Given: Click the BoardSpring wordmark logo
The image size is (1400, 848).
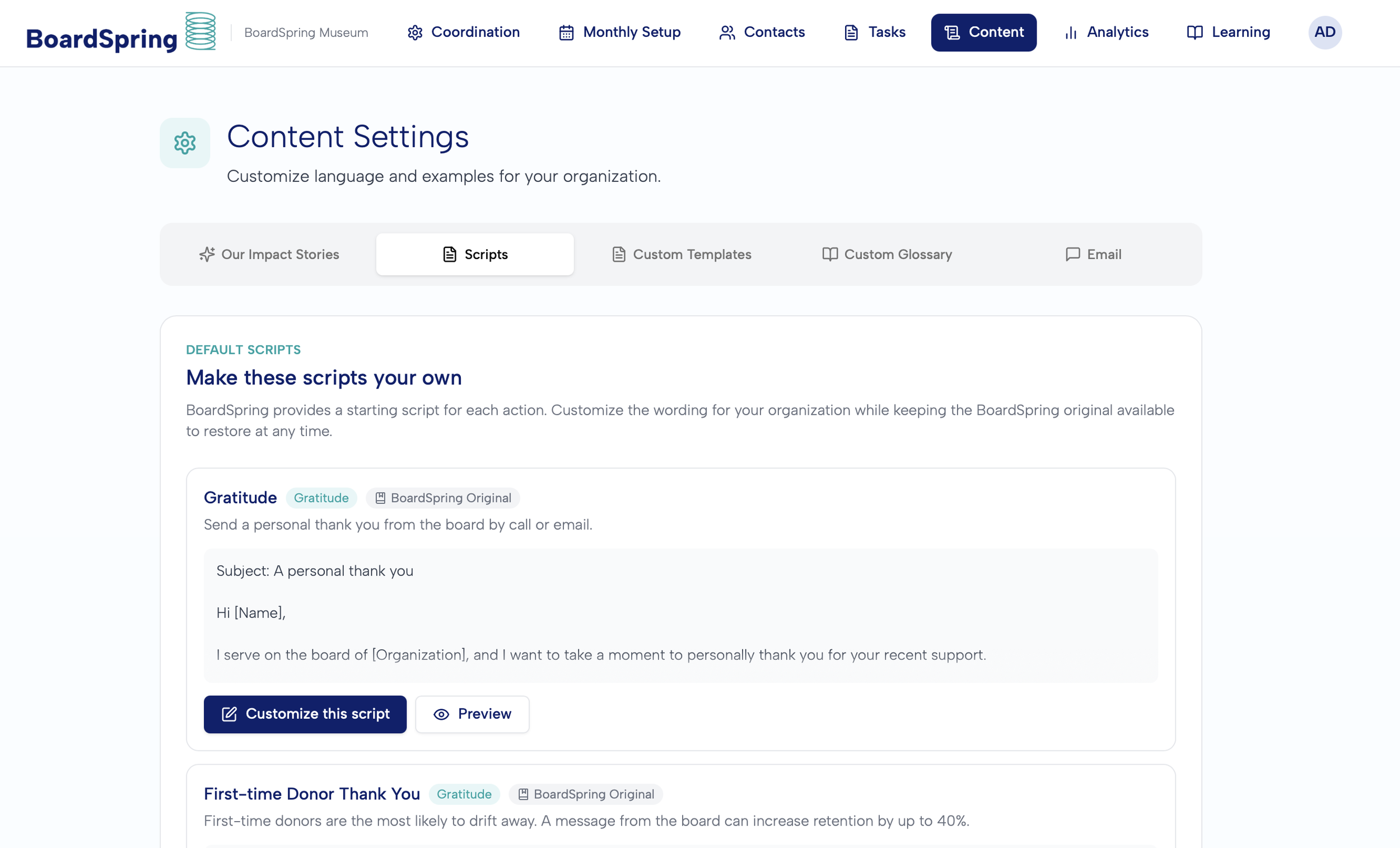Looking at the screenshot, I should pos(102,39).
